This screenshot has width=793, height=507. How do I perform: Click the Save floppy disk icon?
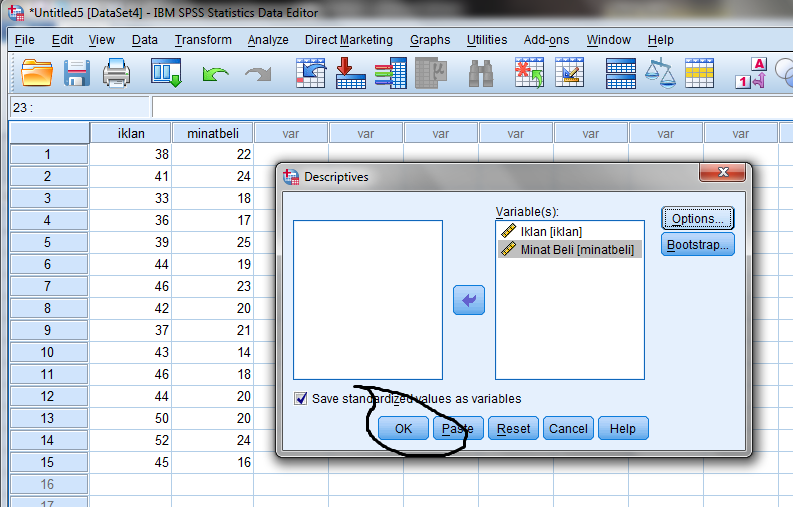click(77, 73)
